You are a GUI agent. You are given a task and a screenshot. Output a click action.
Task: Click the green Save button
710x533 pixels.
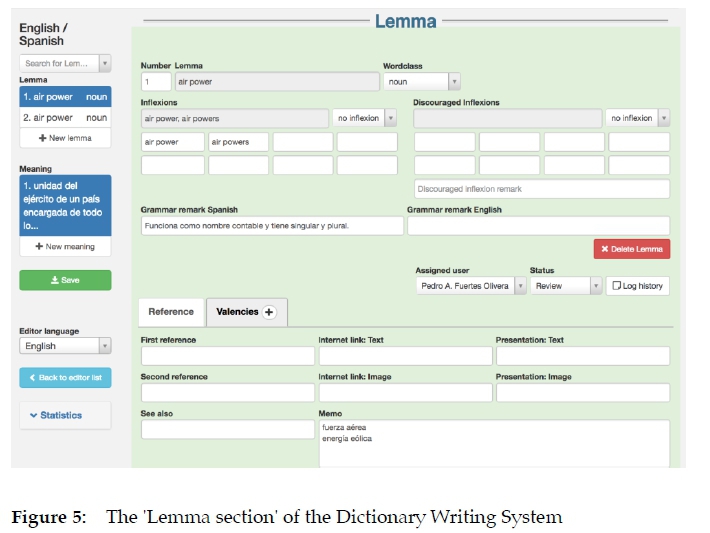click(x=65, y=280)
